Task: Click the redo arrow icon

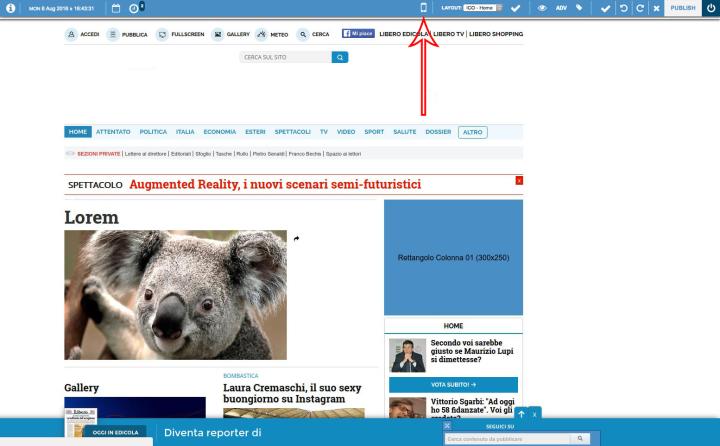Action: [639, 8]
